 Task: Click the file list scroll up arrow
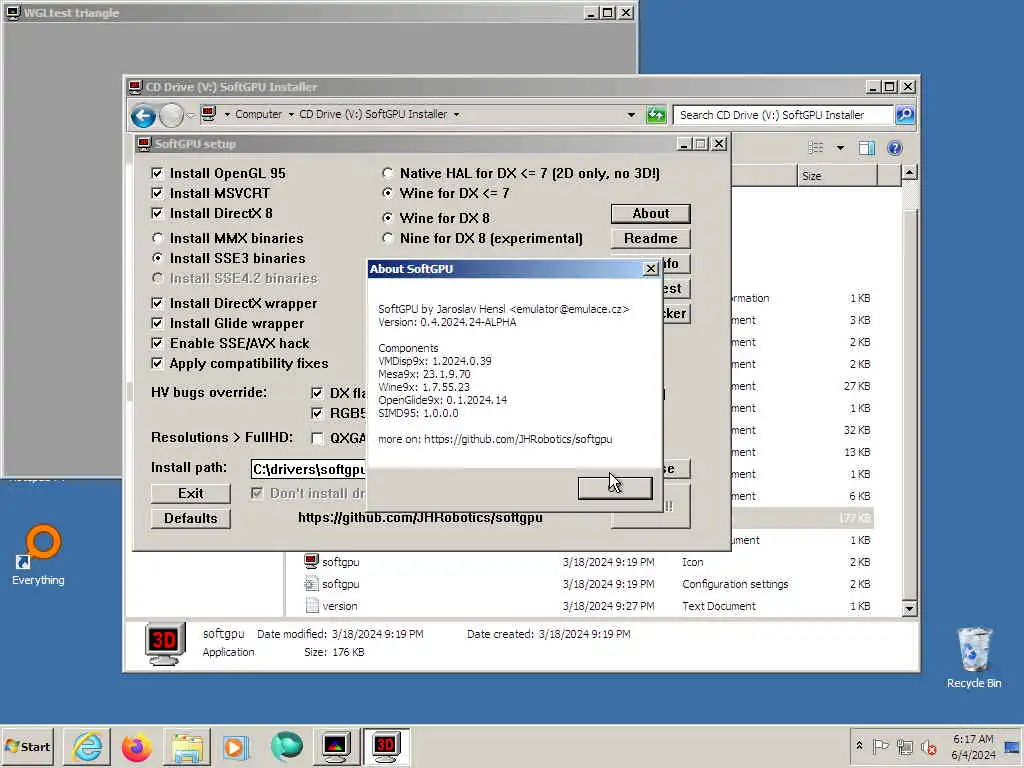[x=909, y=172]
